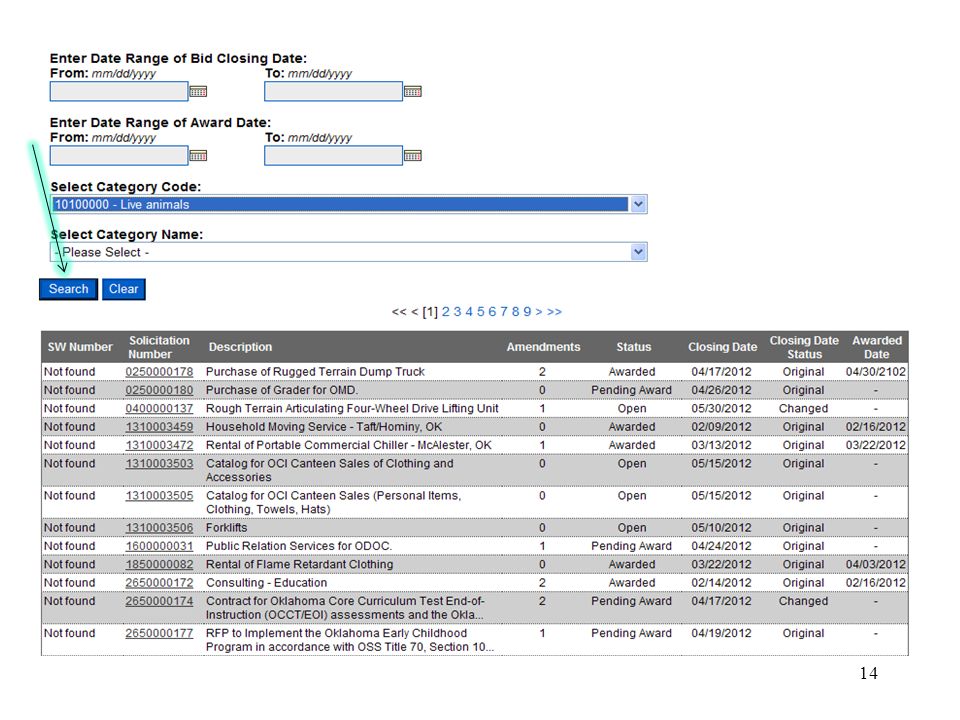Viewport: 960px width, 720px height.
Task: Go to results page 7
Action: [504, 312]
